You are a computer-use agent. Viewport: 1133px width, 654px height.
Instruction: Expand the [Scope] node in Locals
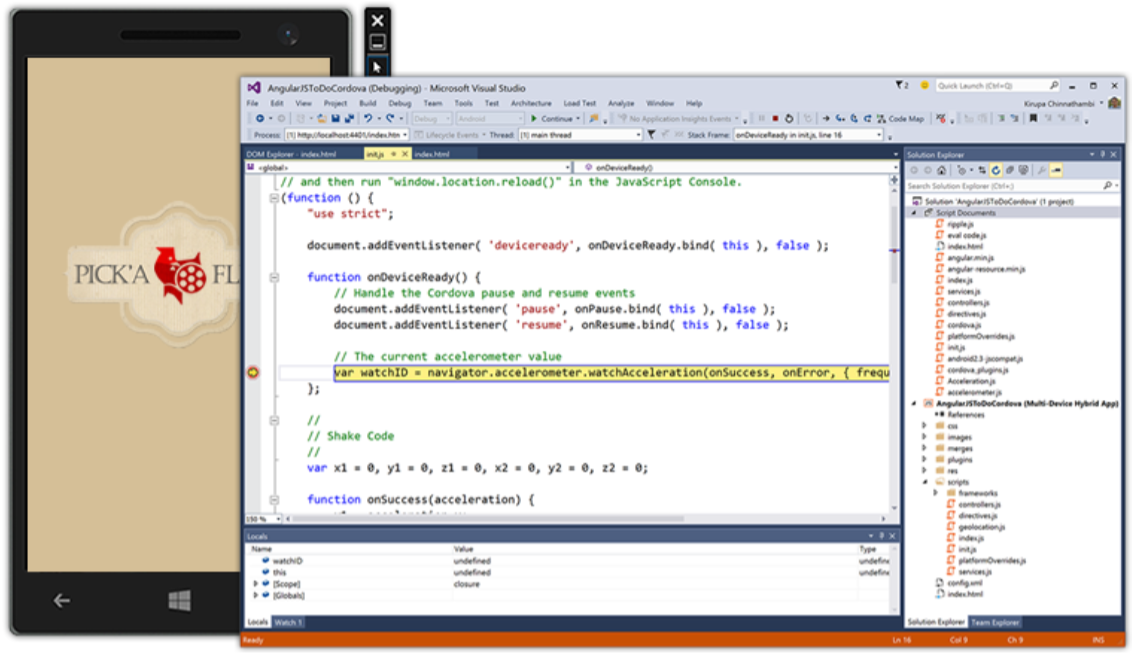tap(256, 584)
